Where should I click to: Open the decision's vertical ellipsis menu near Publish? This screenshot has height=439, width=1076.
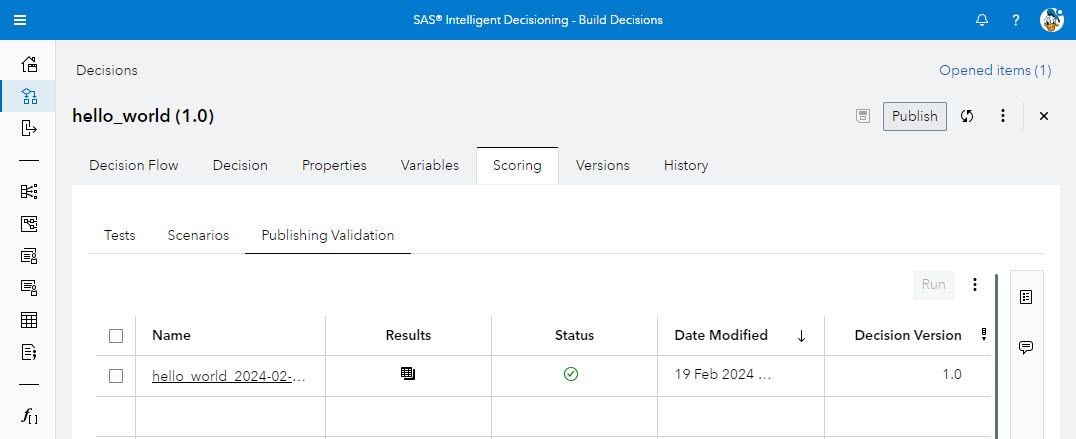coord(1003,116)
